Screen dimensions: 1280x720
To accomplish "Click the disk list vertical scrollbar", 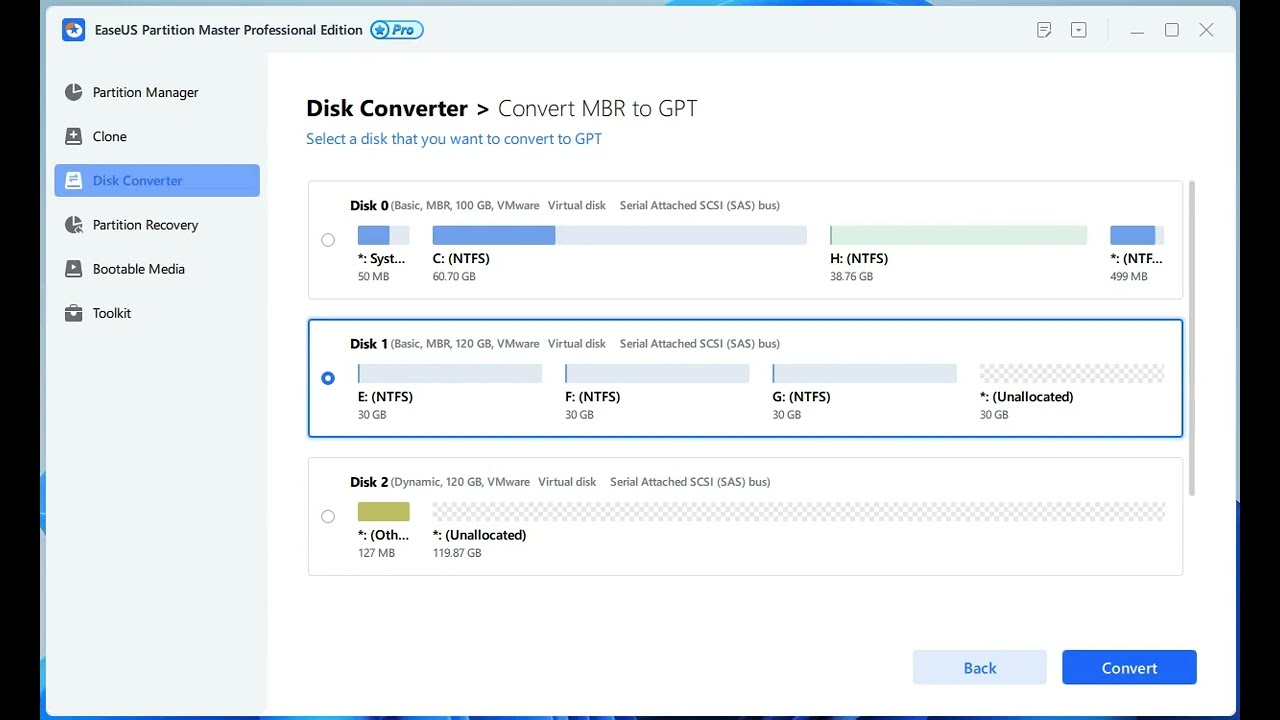I will coord(1192,338).
